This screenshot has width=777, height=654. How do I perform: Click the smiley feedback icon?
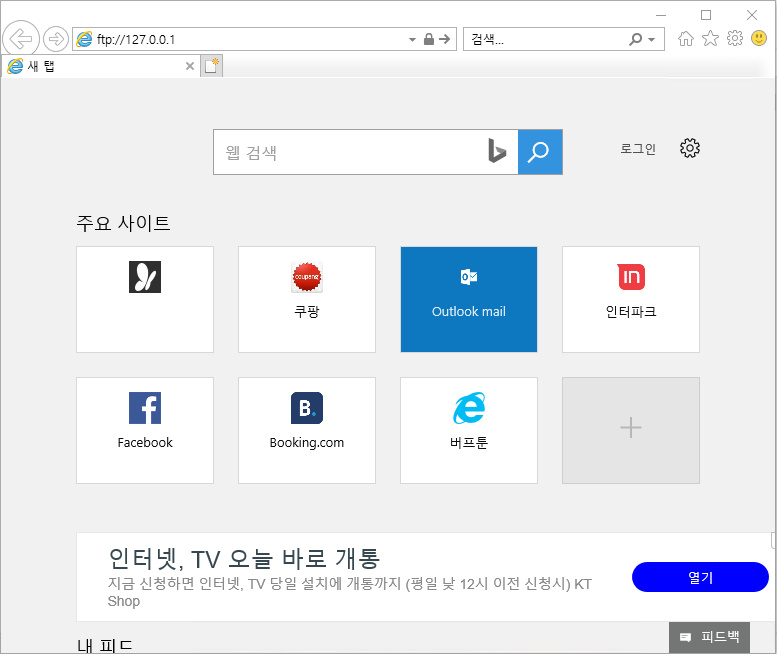tap(759, 38)
